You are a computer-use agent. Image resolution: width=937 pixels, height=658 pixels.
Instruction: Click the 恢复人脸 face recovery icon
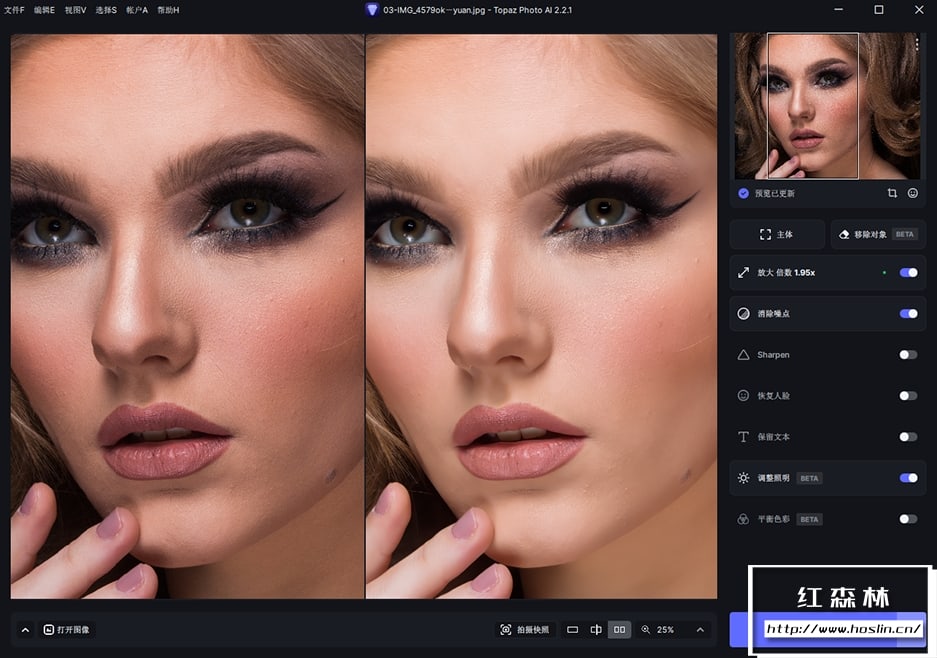[x=743, y=396]
